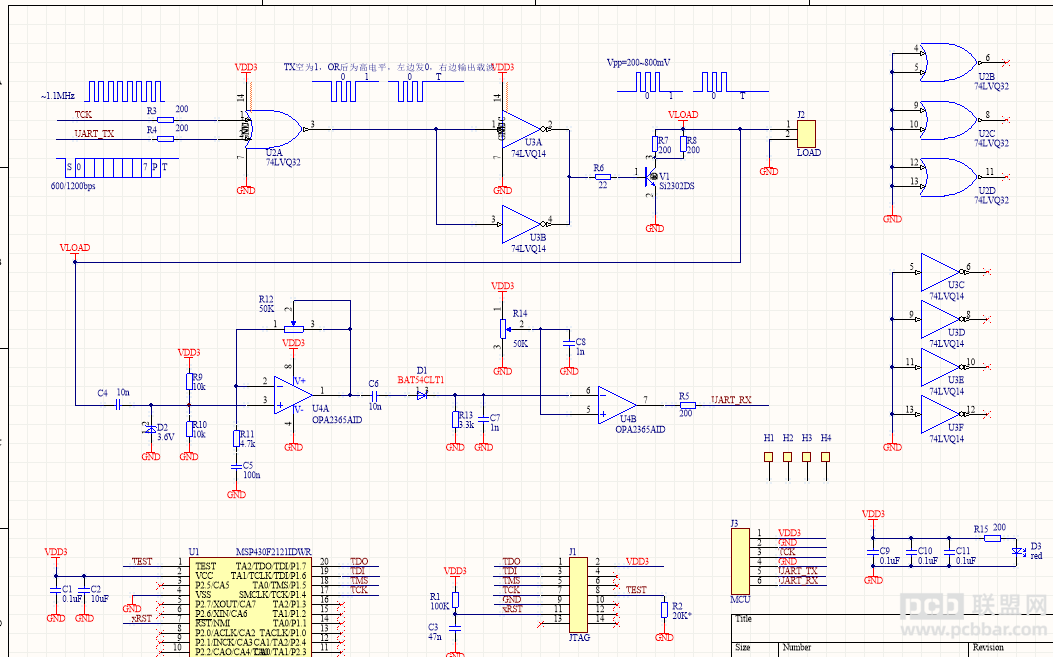Click resistor R4 on UART_TX line

165,139
